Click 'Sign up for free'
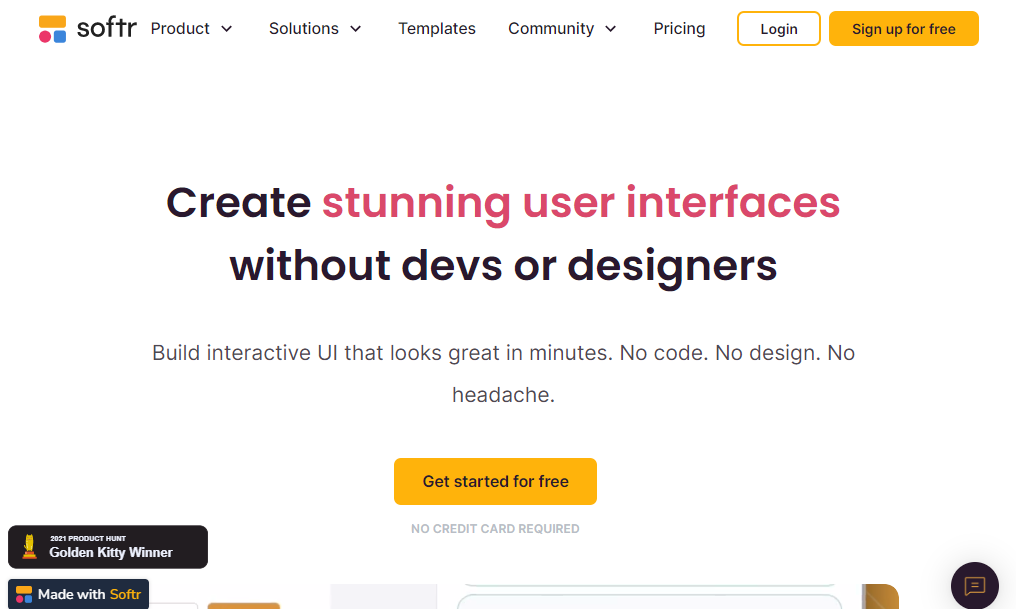 tap(903, 28)
